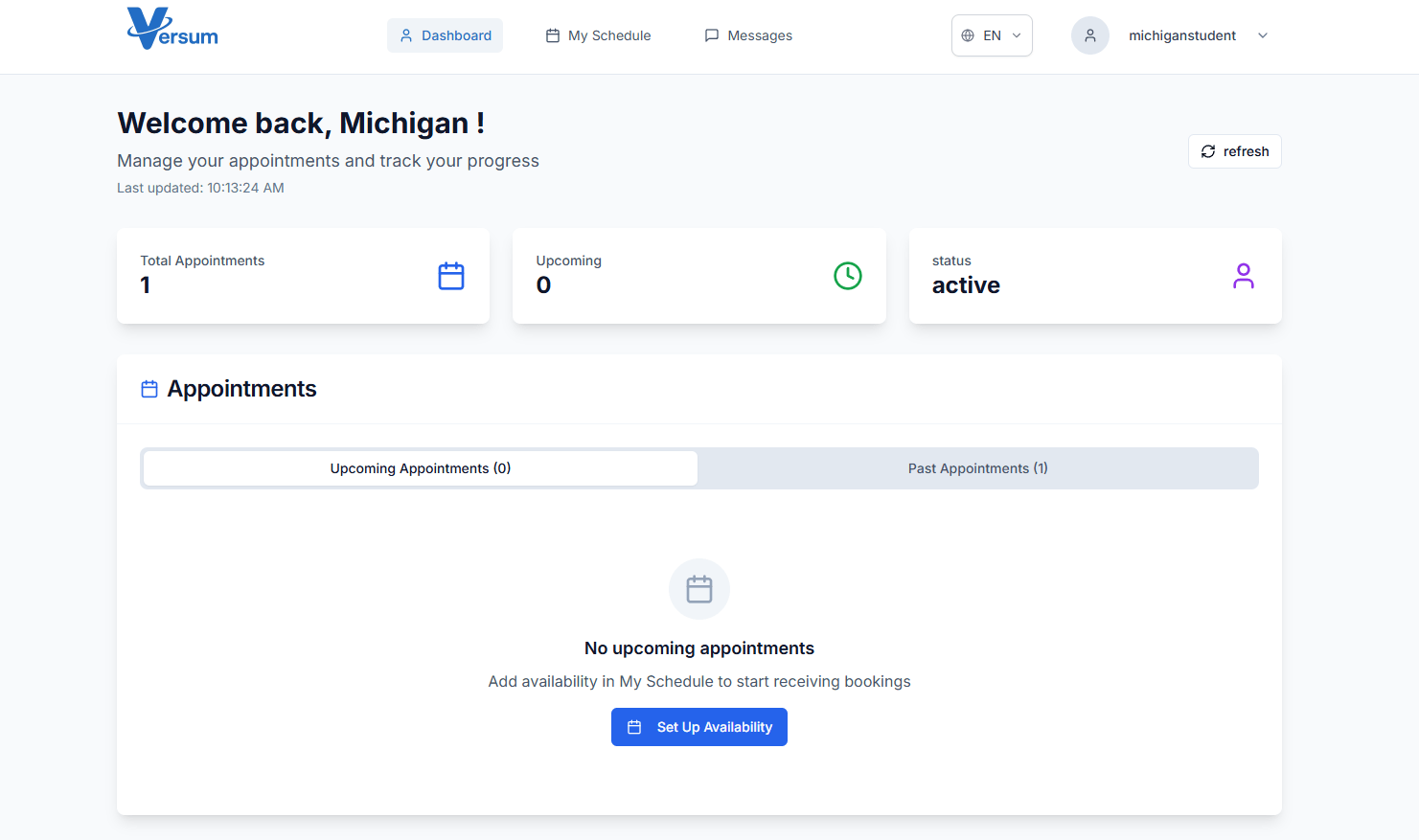Expand the michiganstudent account chevron
This screenshot has width=1419, height=840.
point(1263,35)
